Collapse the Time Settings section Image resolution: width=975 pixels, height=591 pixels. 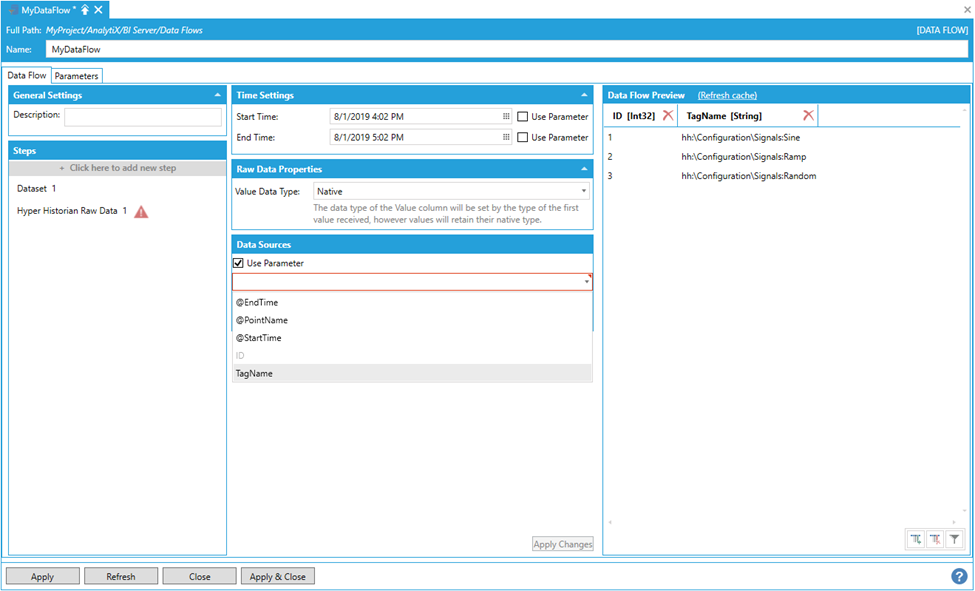coord(584,95)
